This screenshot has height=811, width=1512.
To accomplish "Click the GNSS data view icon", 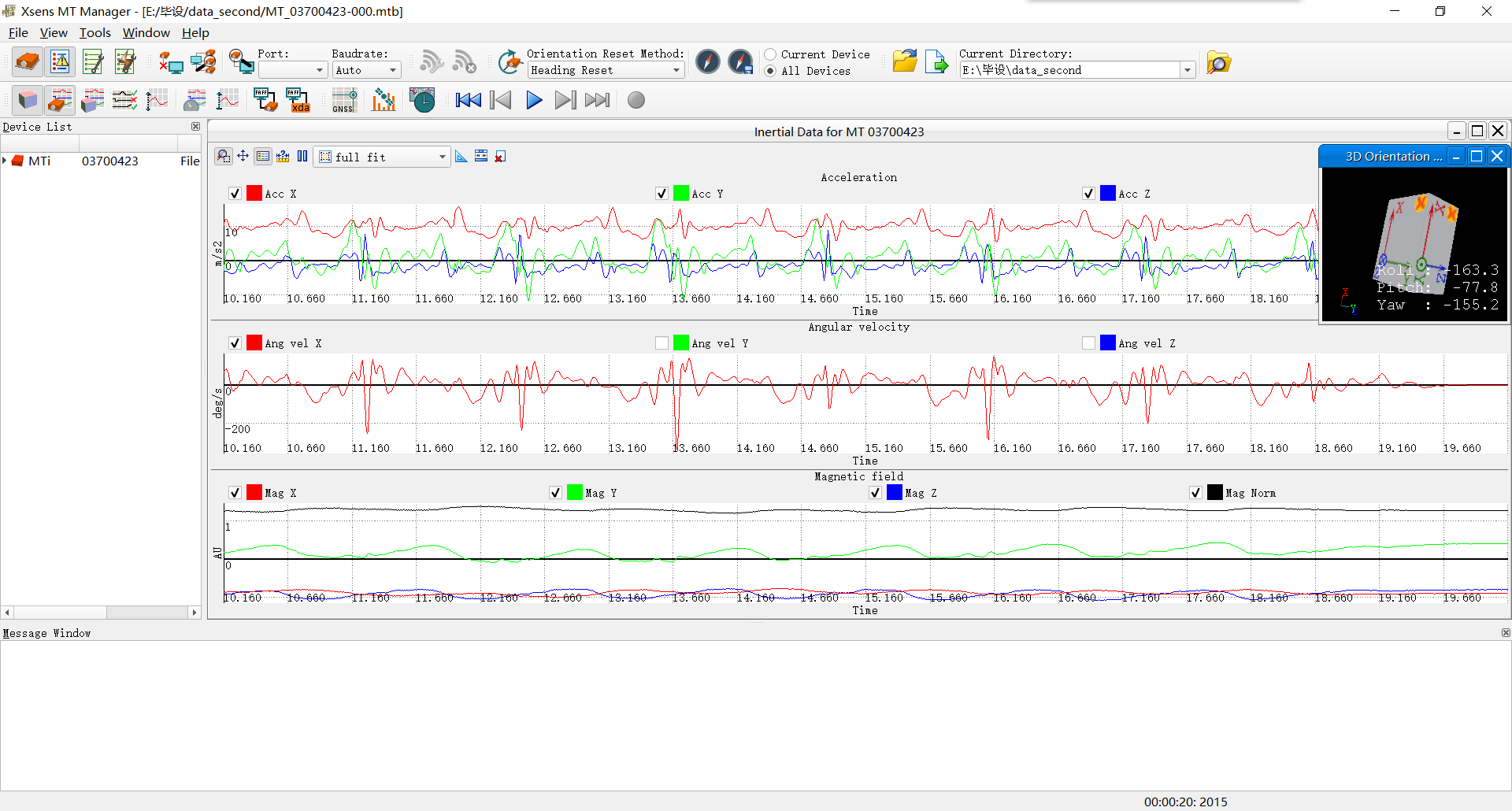I will pyautogui.click(x=344, y=100).
